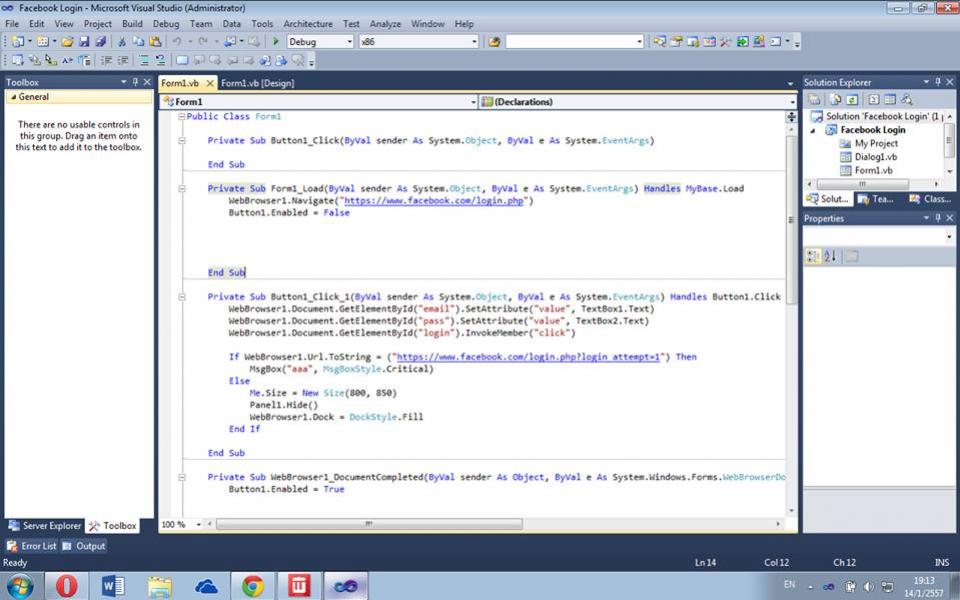Open the Output window tab

click(84, 546)
